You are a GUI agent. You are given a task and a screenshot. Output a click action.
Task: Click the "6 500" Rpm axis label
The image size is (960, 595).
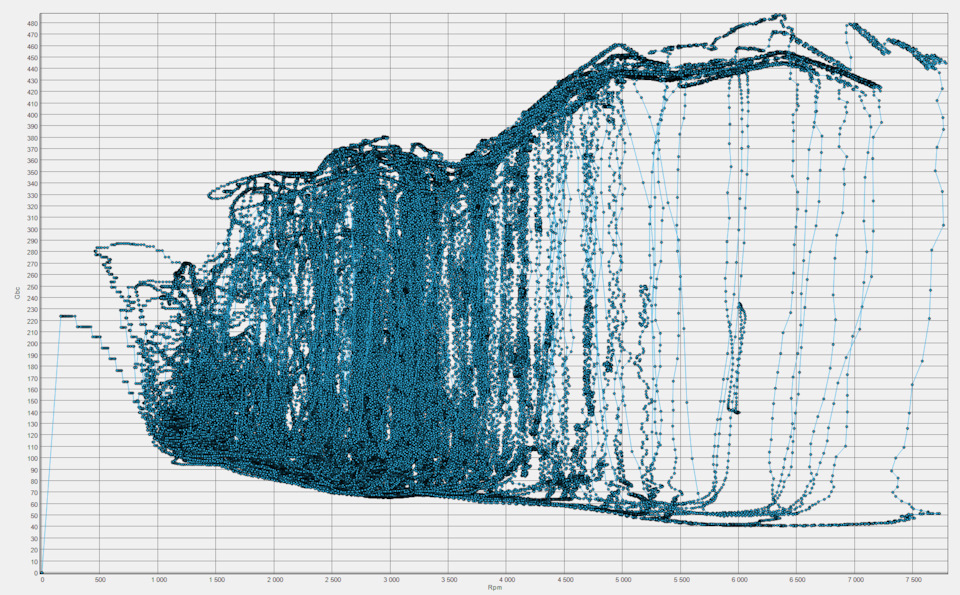(x=797, y=579)
